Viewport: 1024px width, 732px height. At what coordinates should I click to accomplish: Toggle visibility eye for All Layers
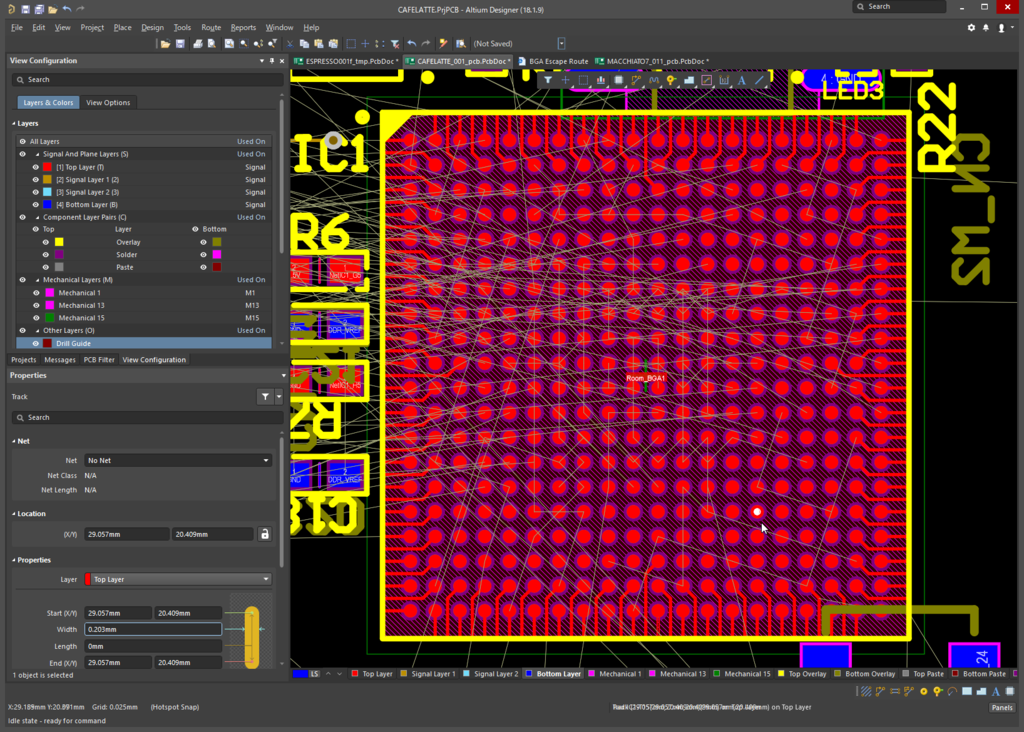22,141
